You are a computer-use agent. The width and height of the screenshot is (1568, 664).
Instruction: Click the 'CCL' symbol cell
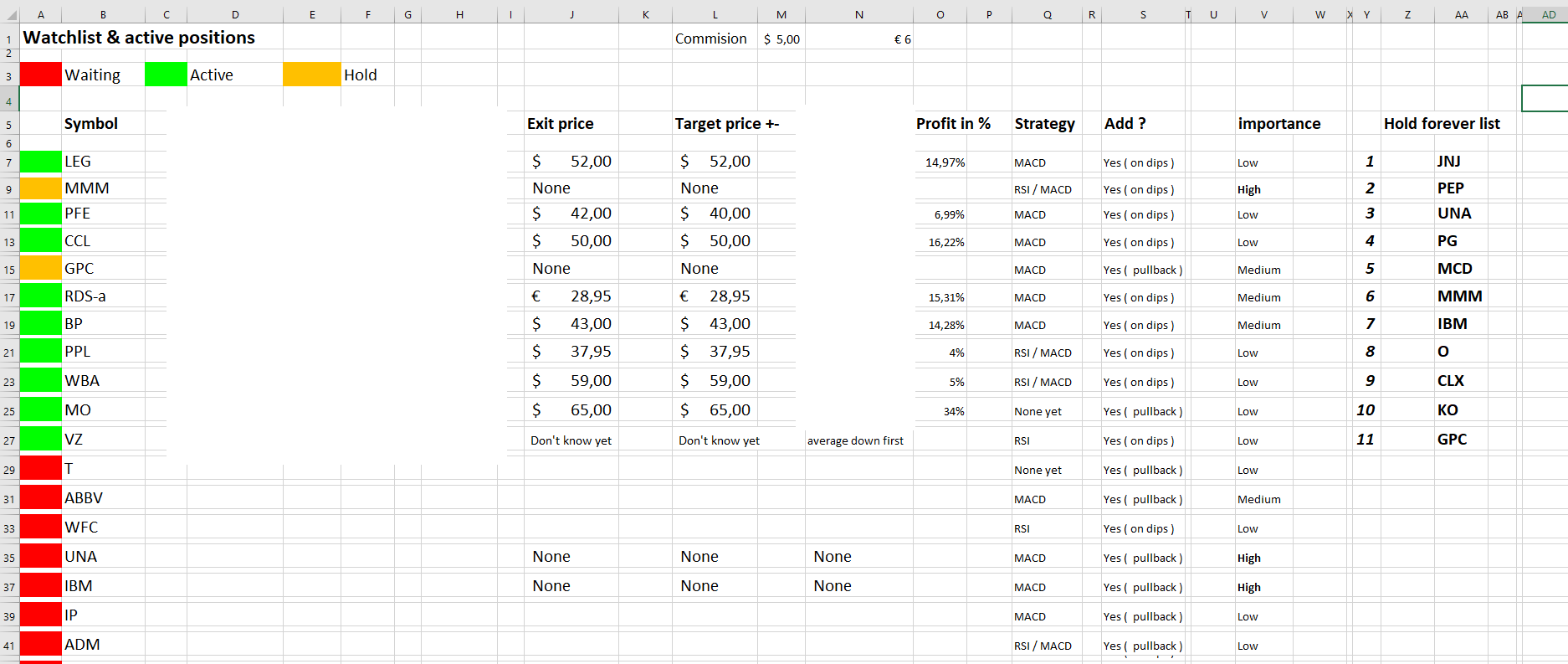click(x=103, y=241)
